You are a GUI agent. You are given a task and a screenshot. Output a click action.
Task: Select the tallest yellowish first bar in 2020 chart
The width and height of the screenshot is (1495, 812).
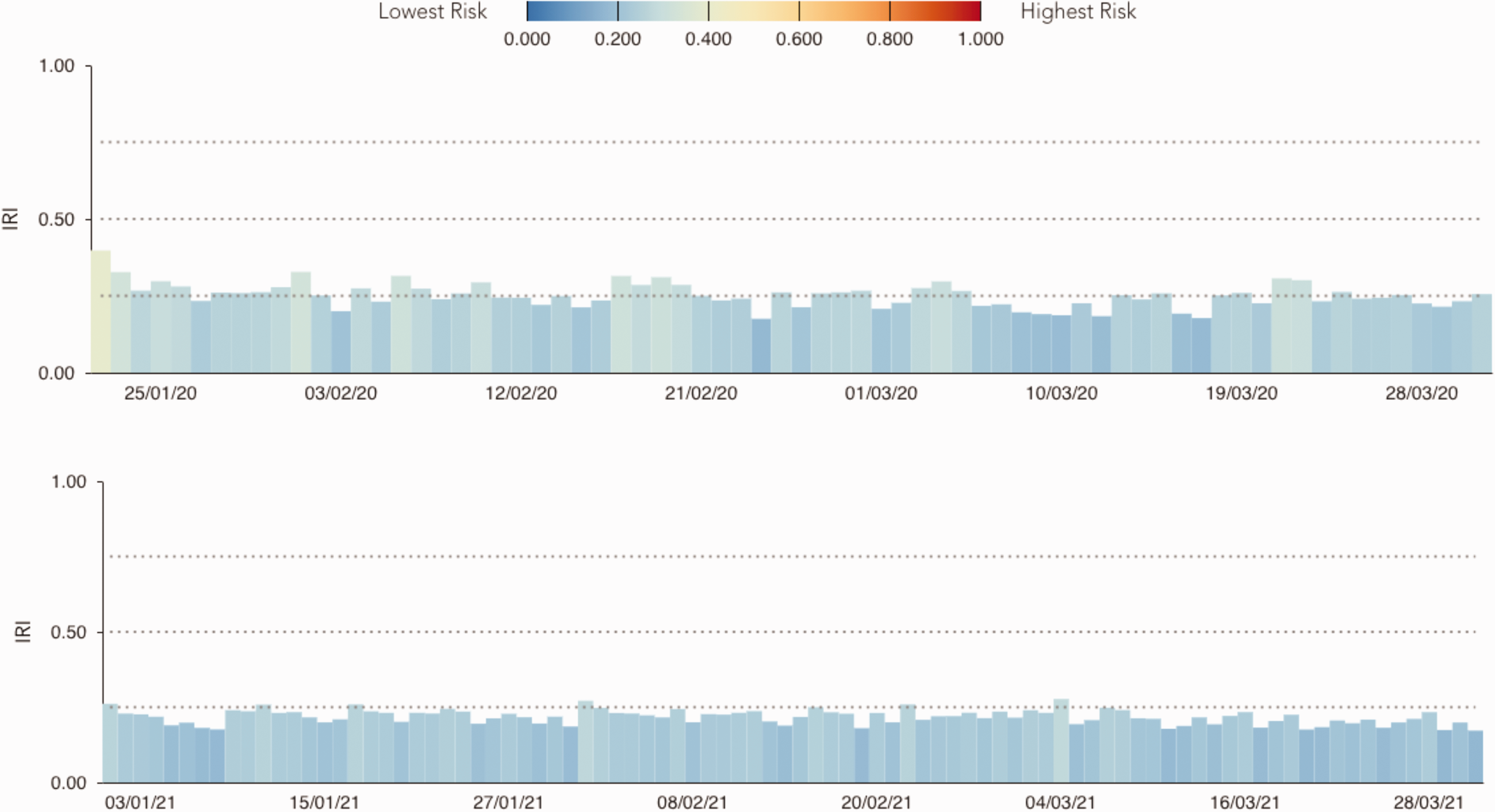(x=101, y=311)
